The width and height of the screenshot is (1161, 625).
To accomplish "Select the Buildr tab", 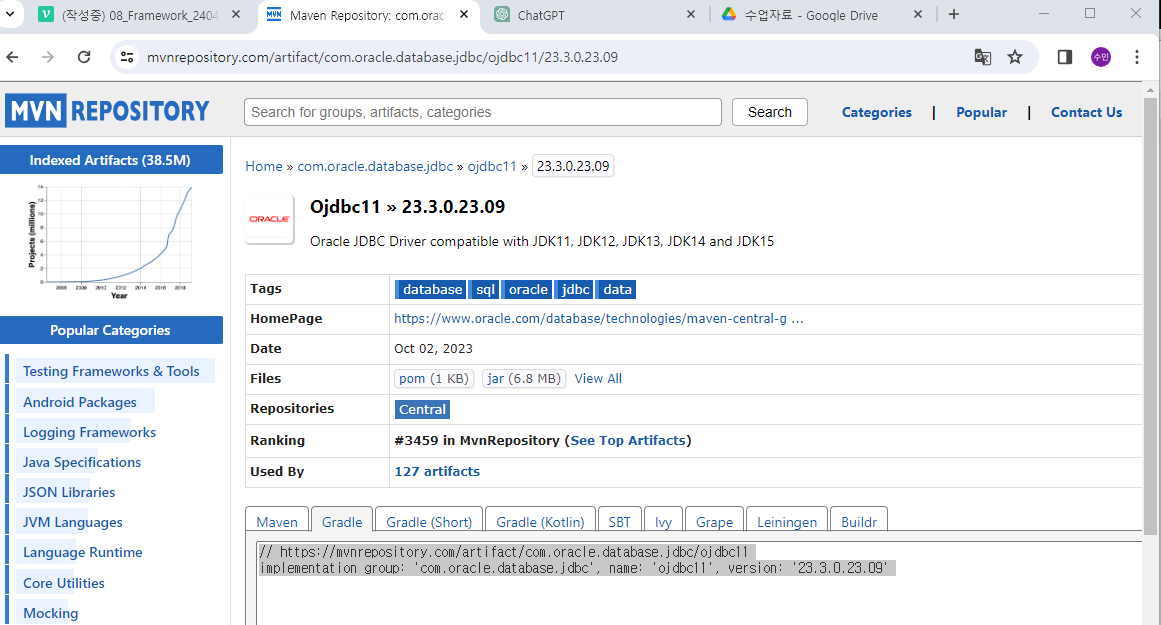I will pos(859,521).
